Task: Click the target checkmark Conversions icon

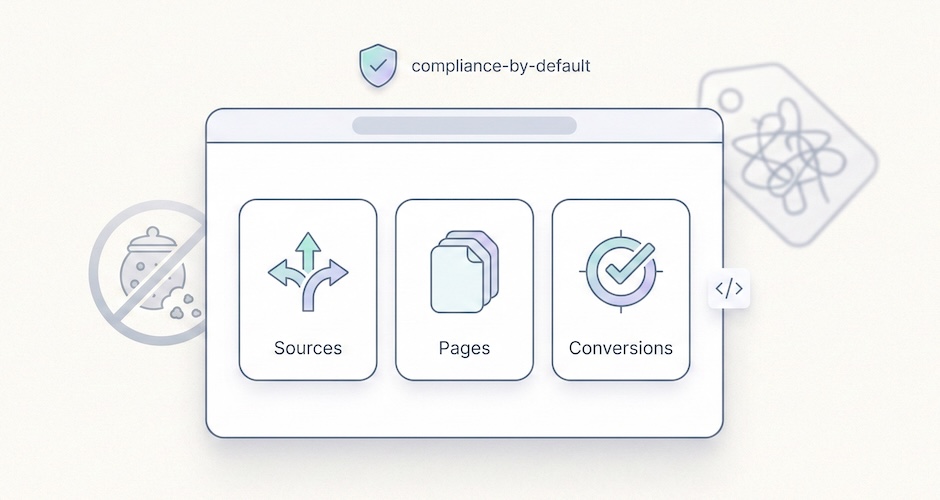Action: click(x=621, y=270)
